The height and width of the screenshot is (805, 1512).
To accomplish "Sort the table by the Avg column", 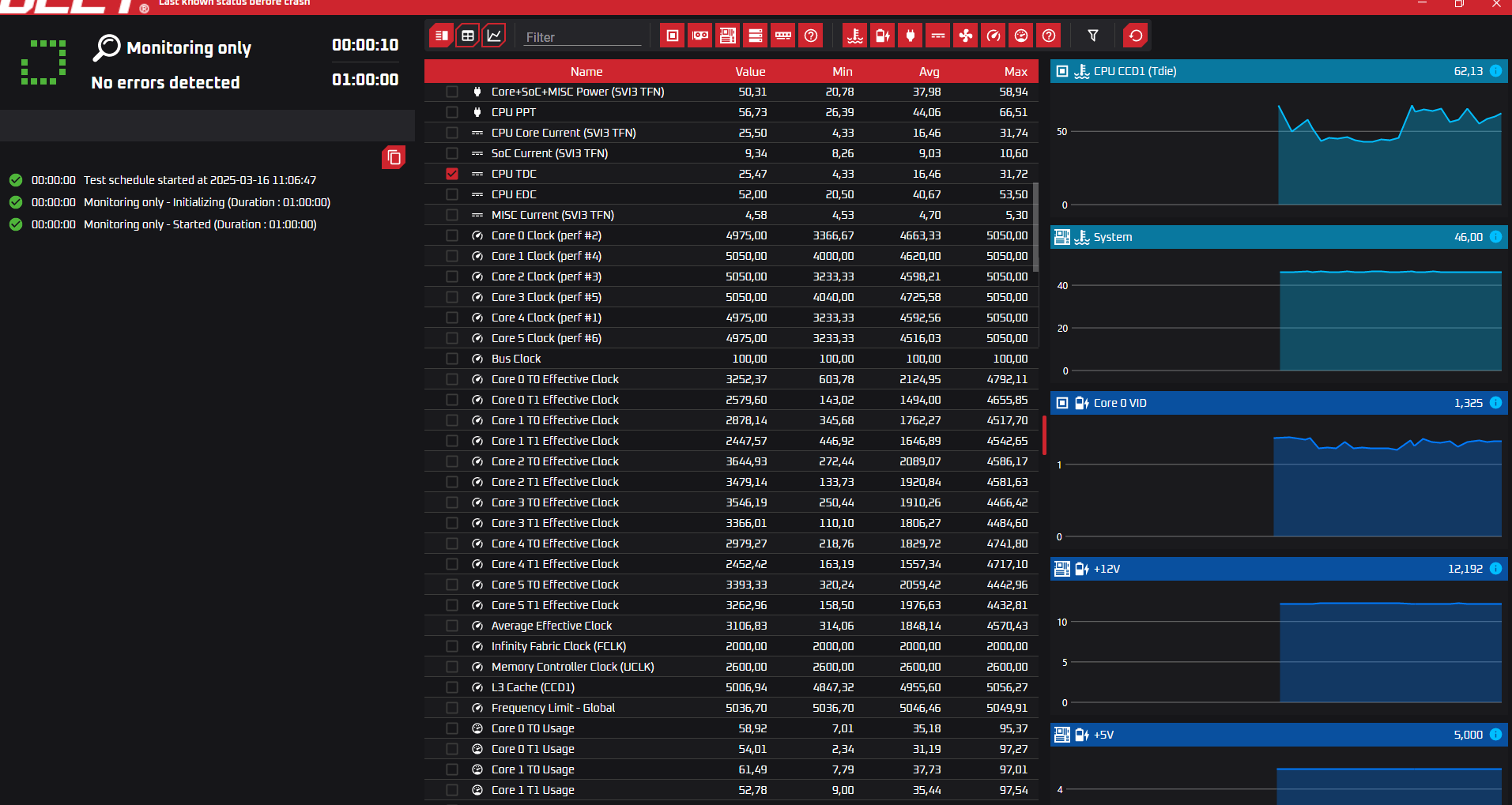I will (x=929, y=71).
